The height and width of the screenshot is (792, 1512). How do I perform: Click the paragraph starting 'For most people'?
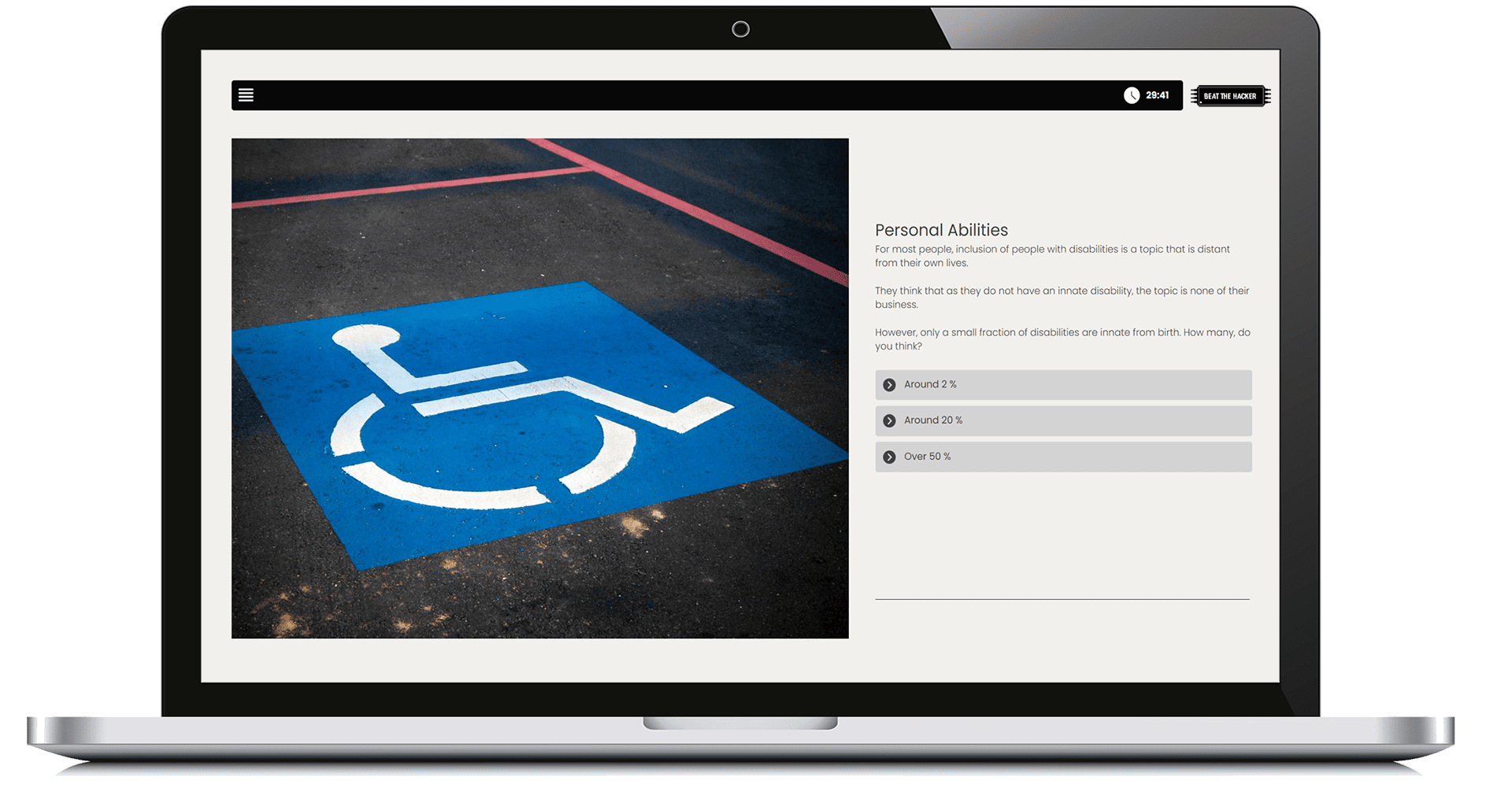point(1052,256)
